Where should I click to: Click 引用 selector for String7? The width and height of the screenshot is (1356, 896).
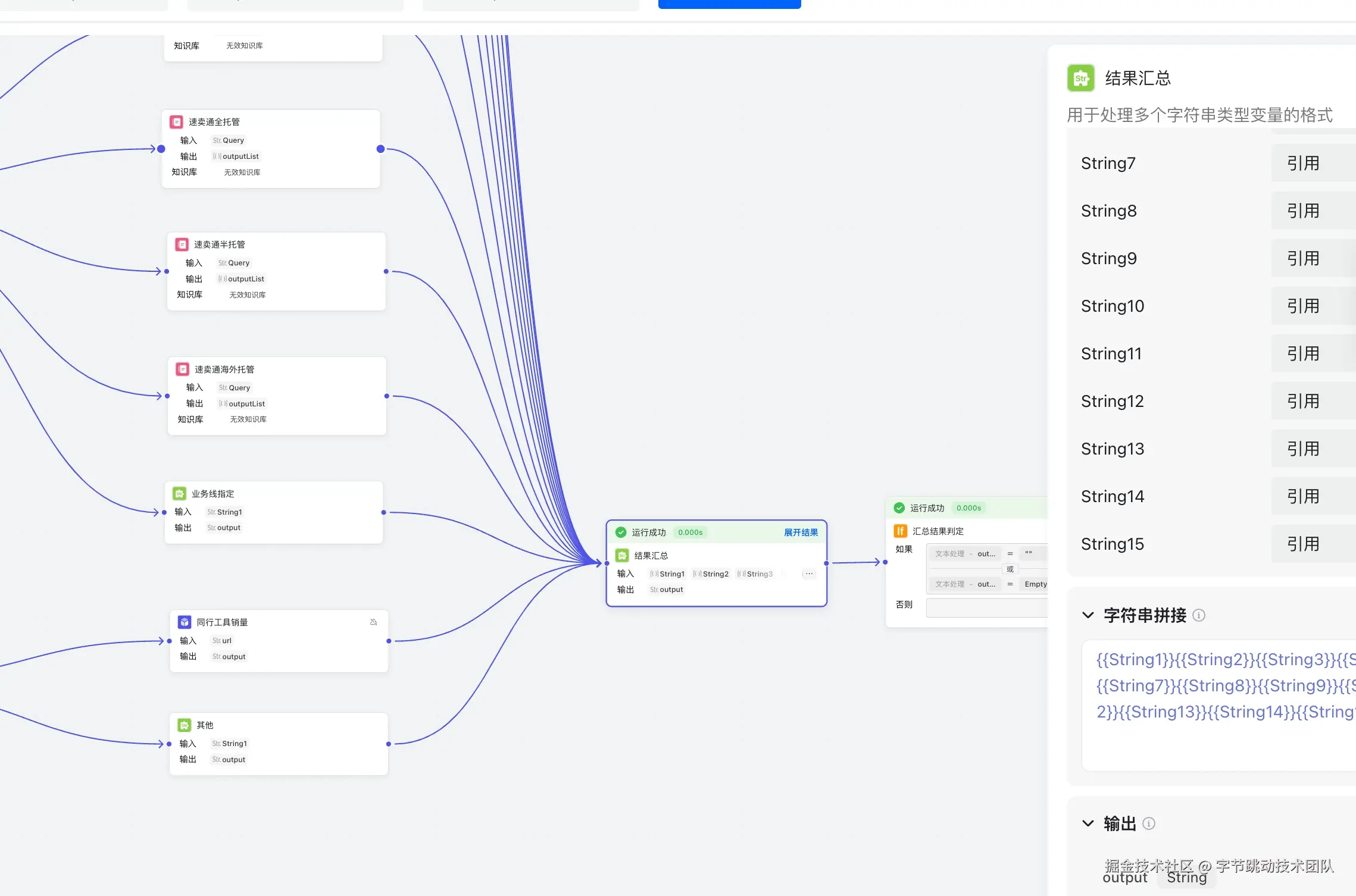tap(1304, 163)
